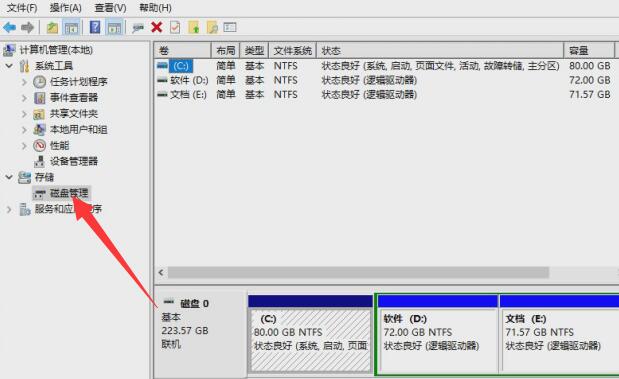Image resolution: width=619 pixels, height=379 pixels.
Task: Click the drive icon of the (C:) volume row
Action: click(x=162, y=66)
